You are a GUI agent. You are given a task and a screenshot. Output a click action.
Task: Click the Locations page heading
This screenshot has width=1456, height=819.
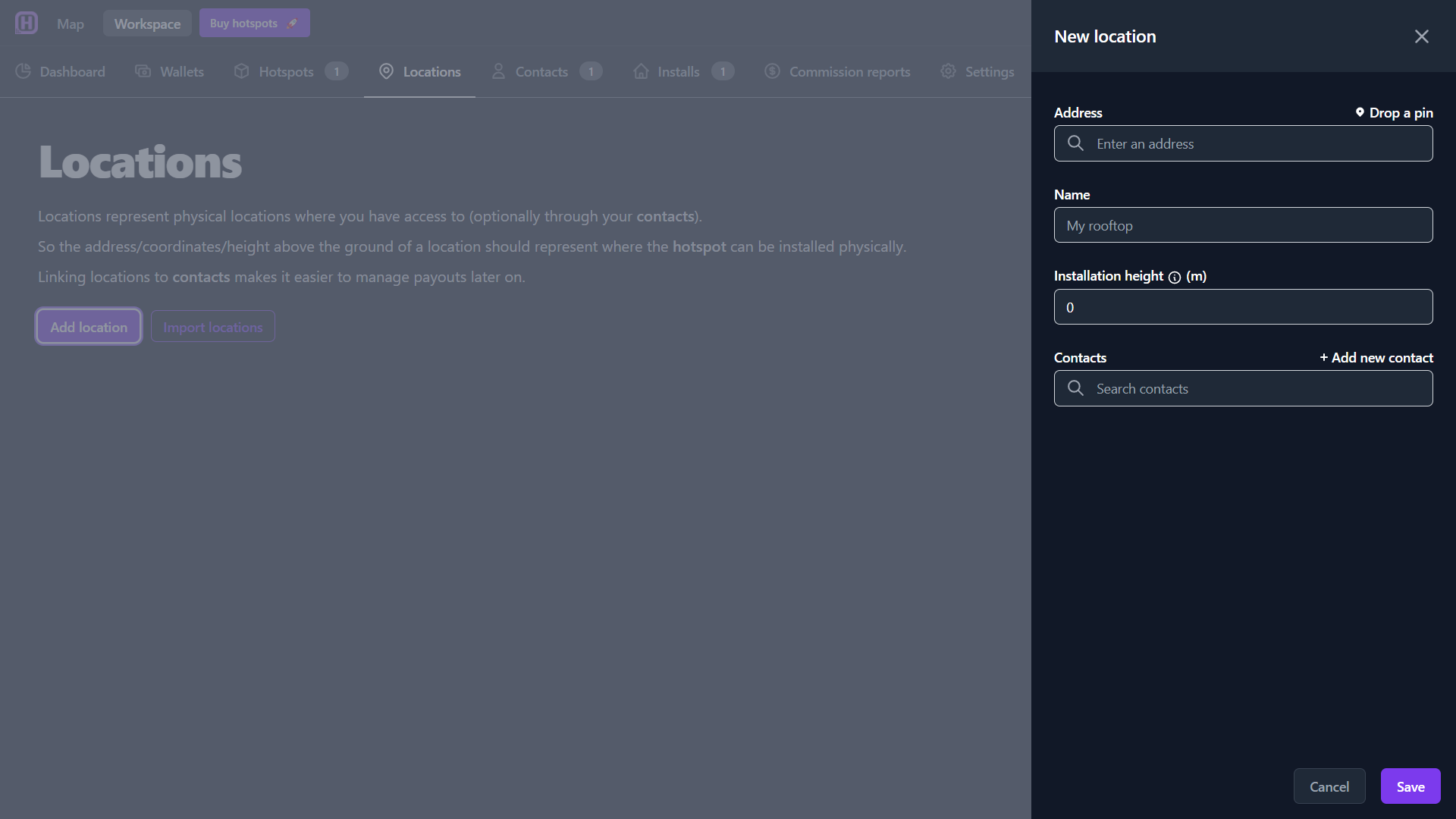pos(140,162)
